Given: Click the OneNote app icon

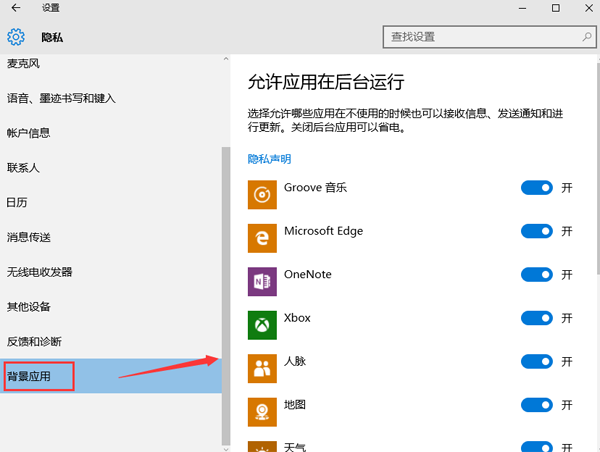Looking at the screenshot, I should point(262,281).
